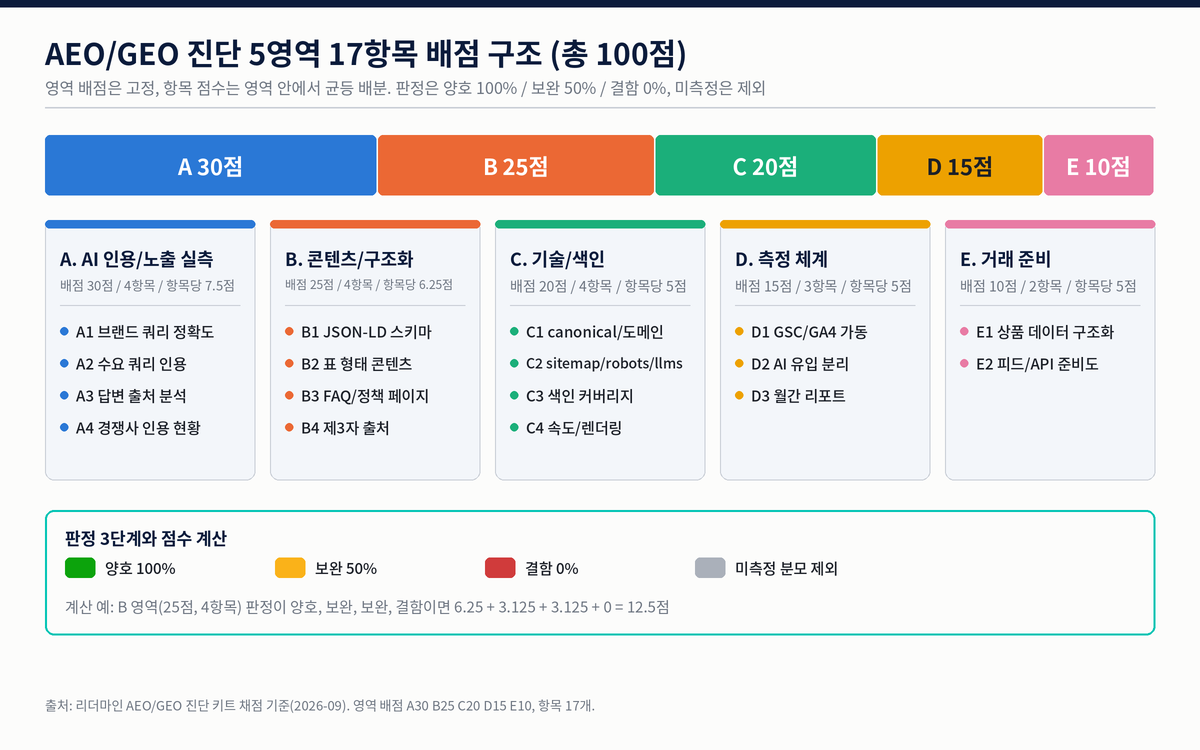Click the 배점 15점 / 3항목 / 항목당 5점 line

point(823,286)
